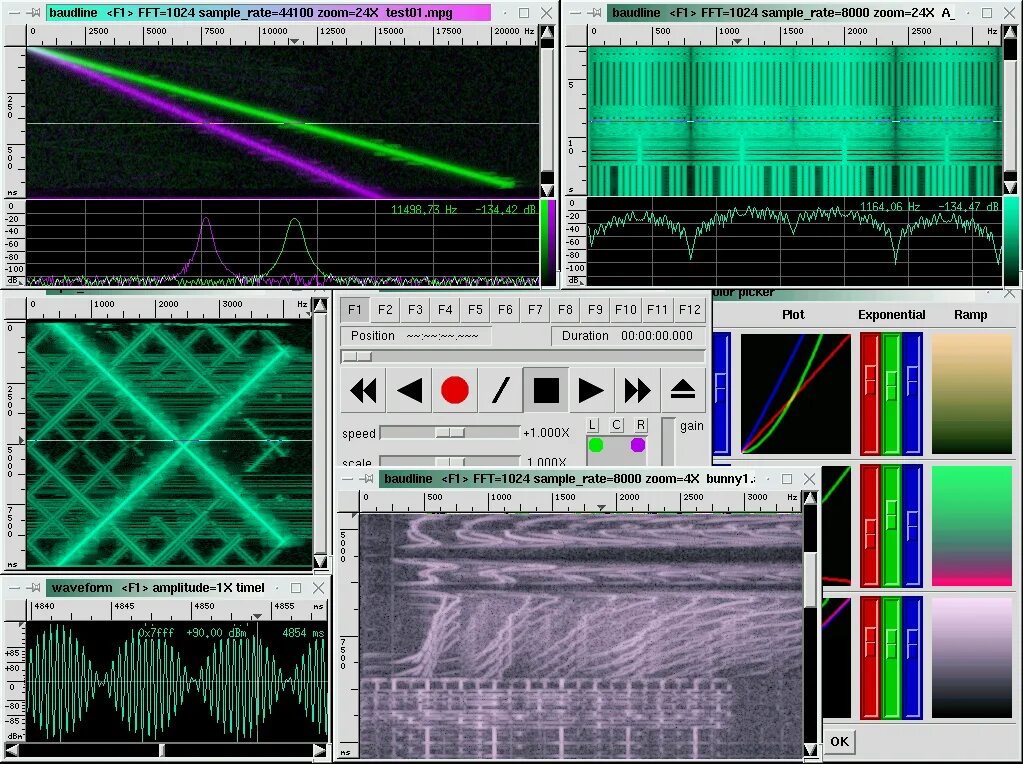Click the red Exponential slider beside the beige ramp

click(870, 393)
